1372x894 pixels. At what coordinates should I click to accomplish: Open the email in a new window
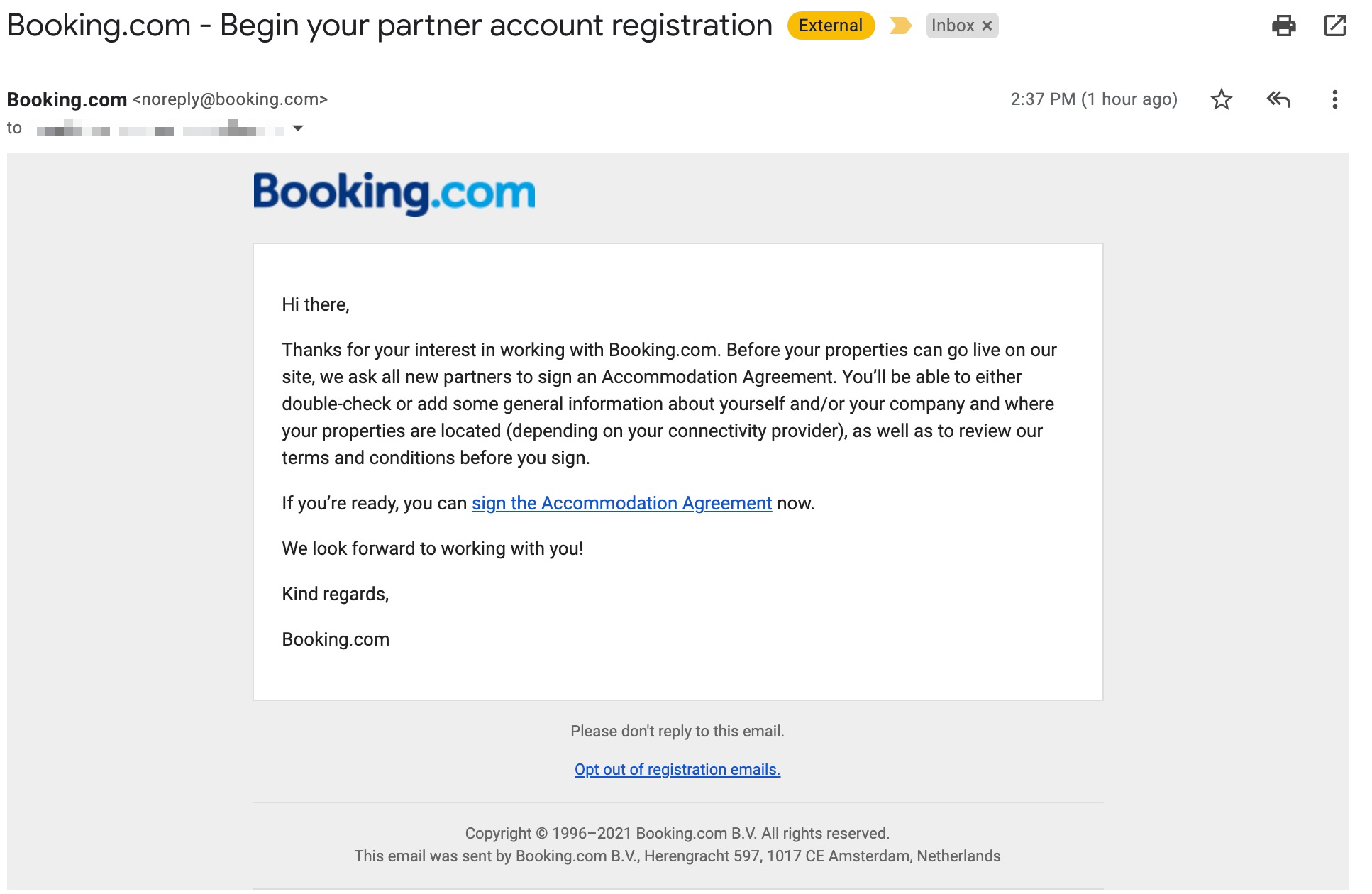point(1334,26)
